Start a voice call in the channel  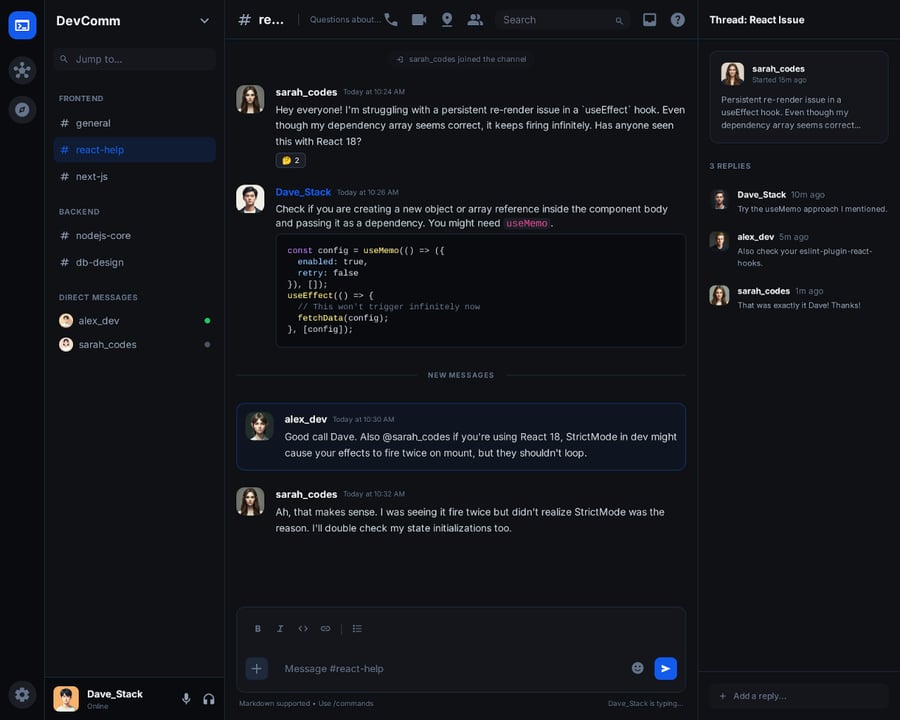click(391, 20)
